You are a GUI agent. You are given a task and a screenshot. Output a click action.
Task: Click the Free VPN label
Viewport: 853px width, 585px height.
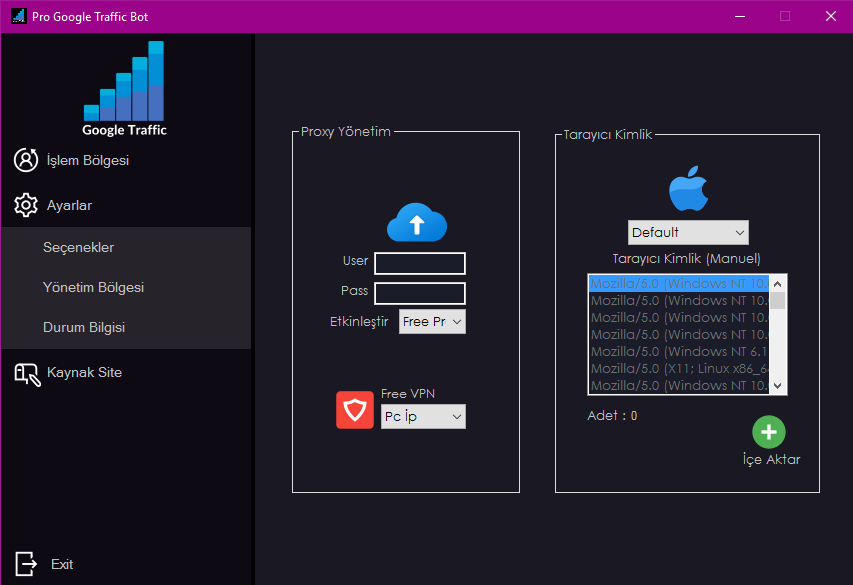point(408,393)
